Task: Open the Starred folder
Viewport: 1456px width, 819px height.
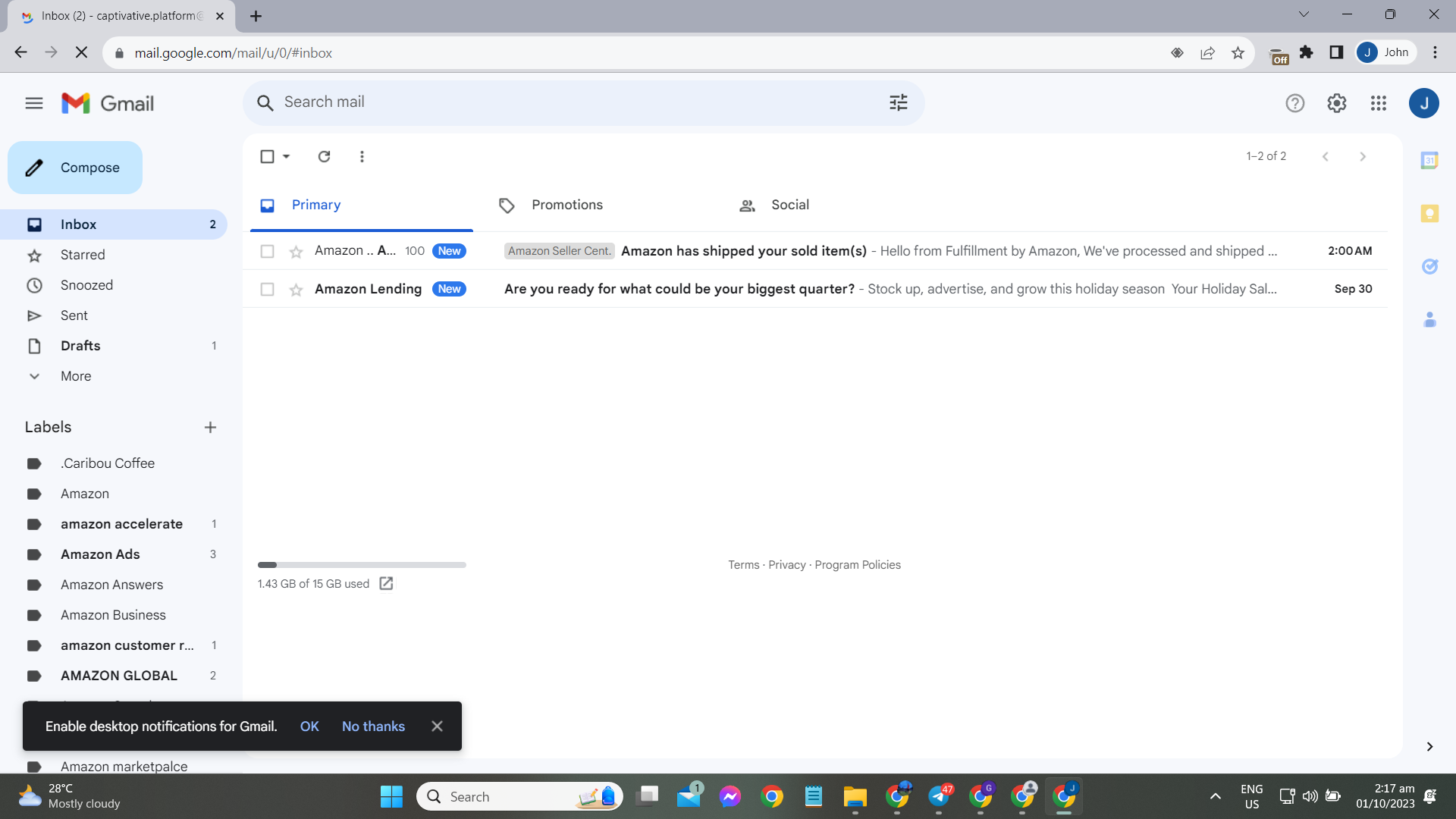Action: 114,255
